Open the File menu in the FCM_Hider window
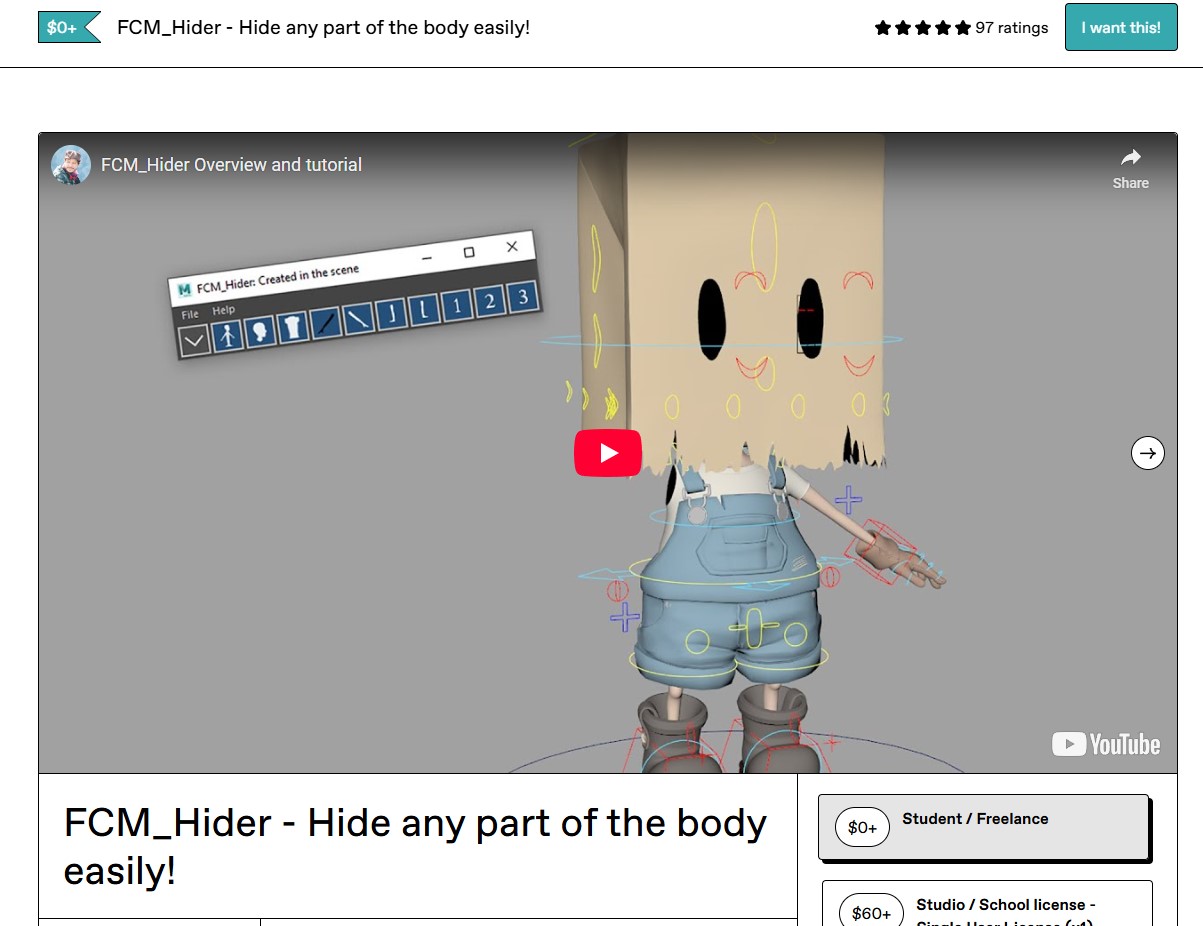This screenshot has width=1203, height=926. click(190, 313)
